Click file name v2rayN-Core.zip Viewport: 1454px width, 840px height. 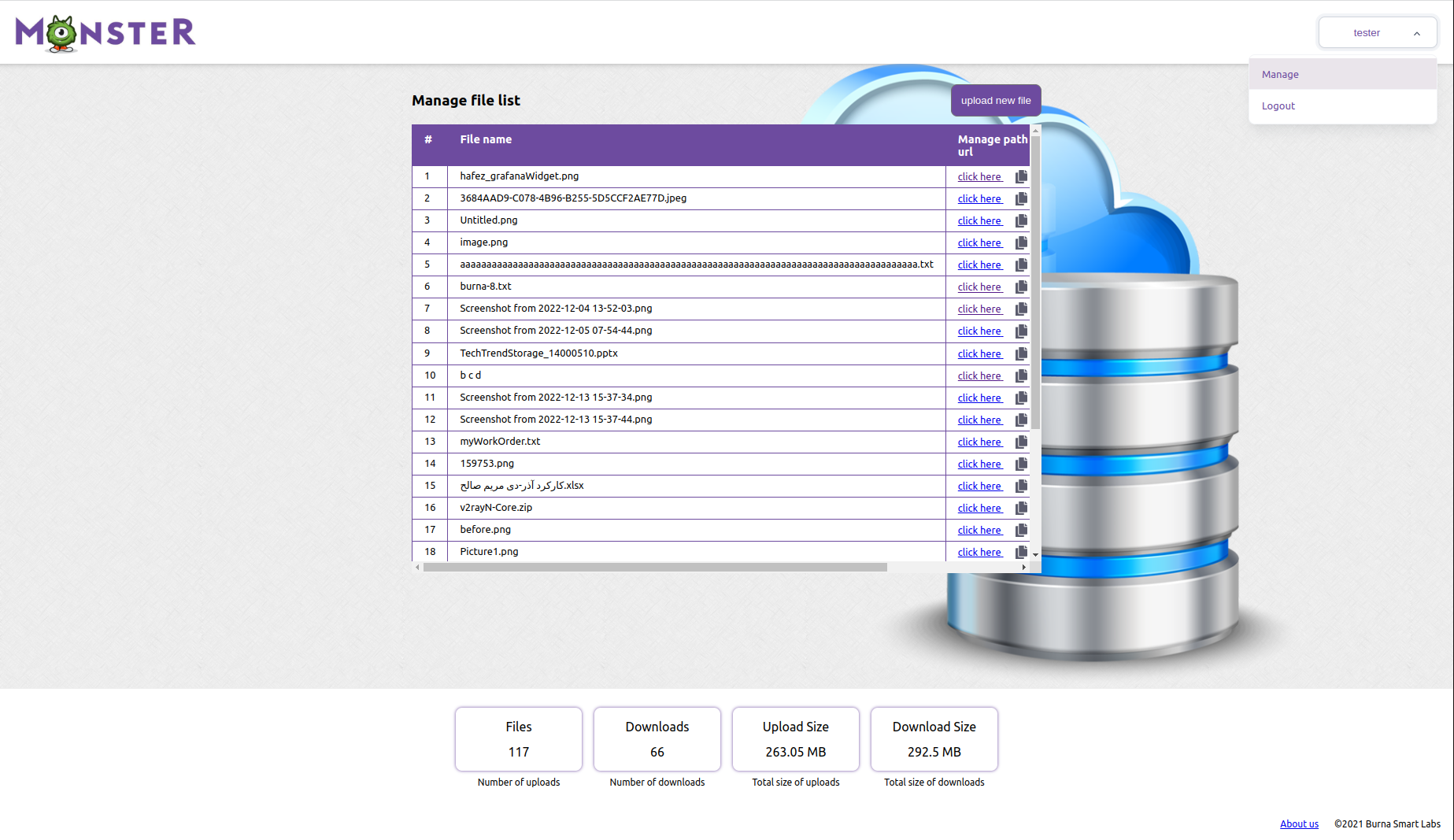(496, 508)
